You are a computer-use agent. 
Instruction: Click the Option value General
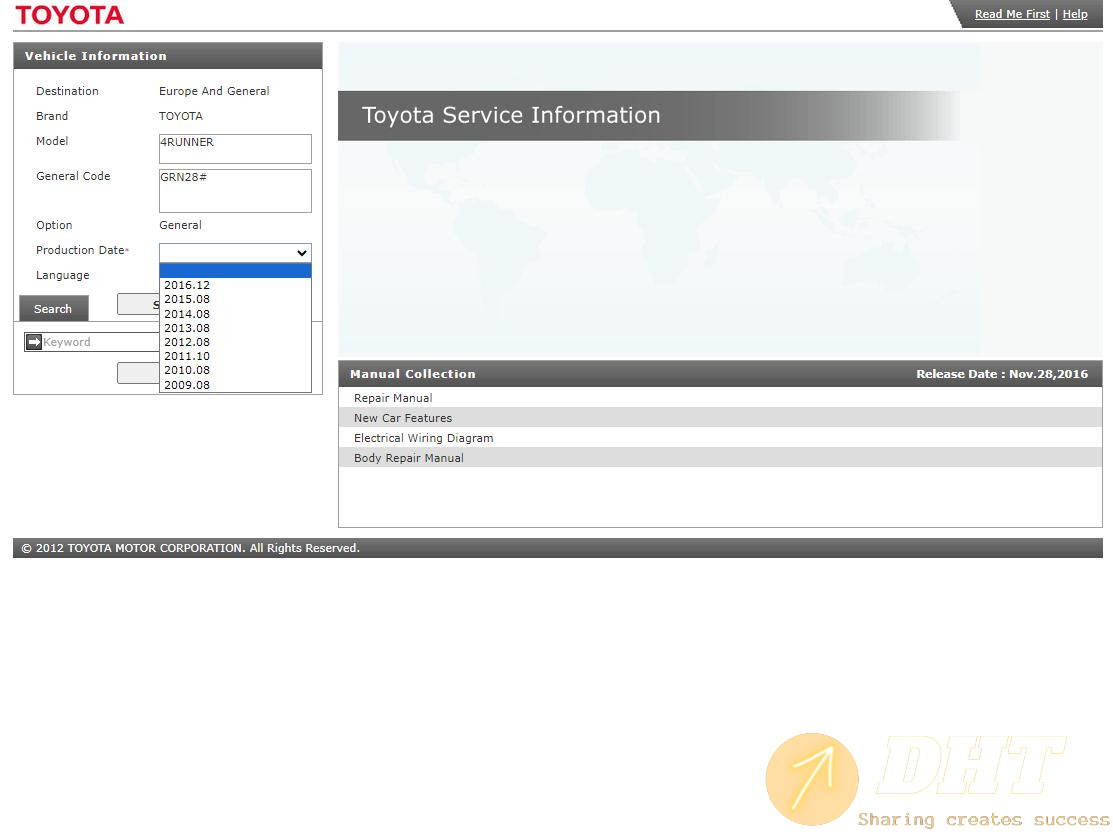tap(180, 225)
